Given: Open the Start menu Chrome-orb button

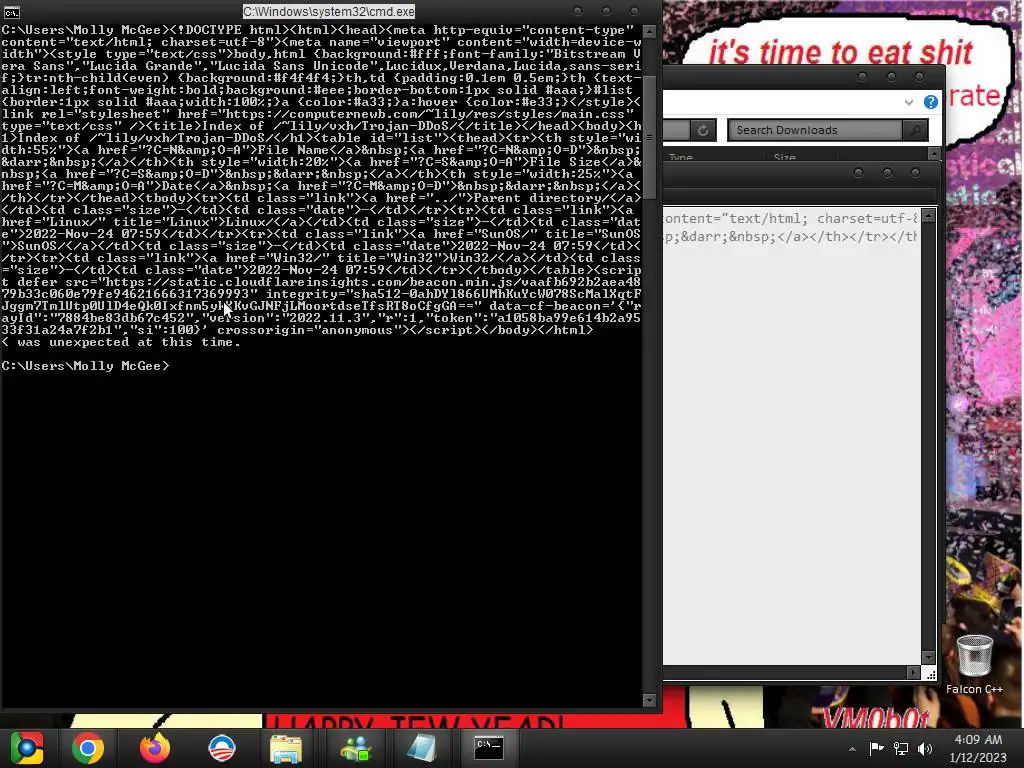Looking at the screenshot, I should click(x=27, y=748).
